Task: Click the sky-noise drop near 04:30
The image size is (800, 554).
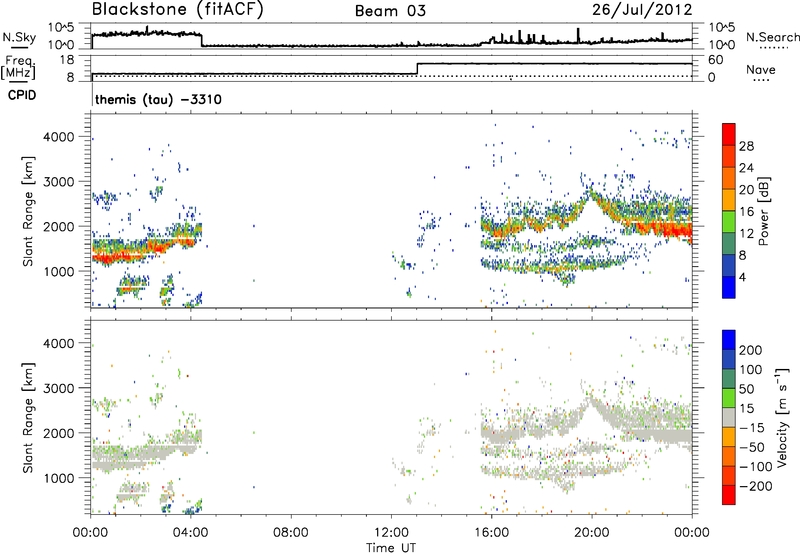Action: [x=202, y=40]
